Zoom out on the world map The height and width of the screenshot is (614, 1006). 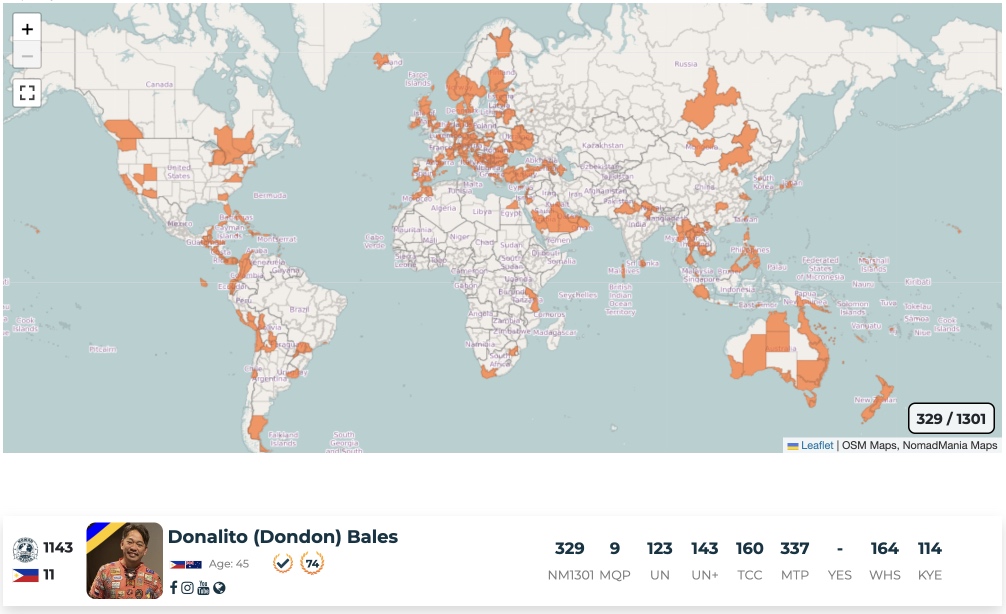(27, 55)
